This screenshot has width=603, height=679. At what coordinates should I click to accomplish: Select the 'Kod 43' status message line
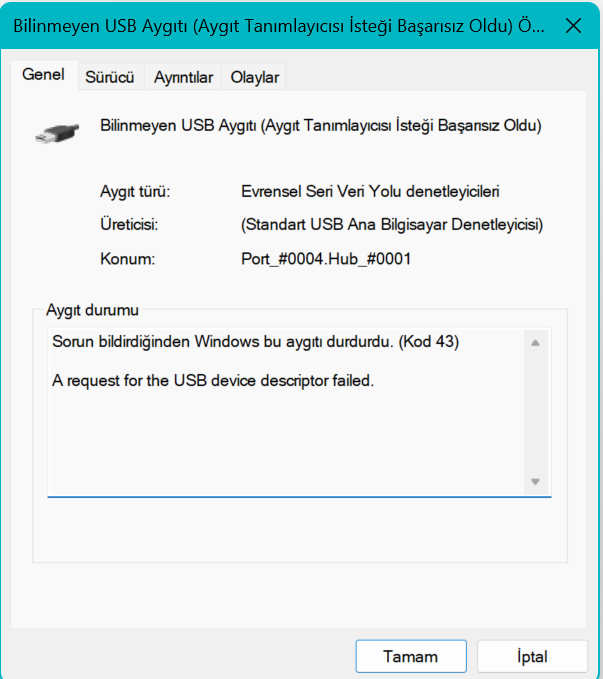click(256, 342)
